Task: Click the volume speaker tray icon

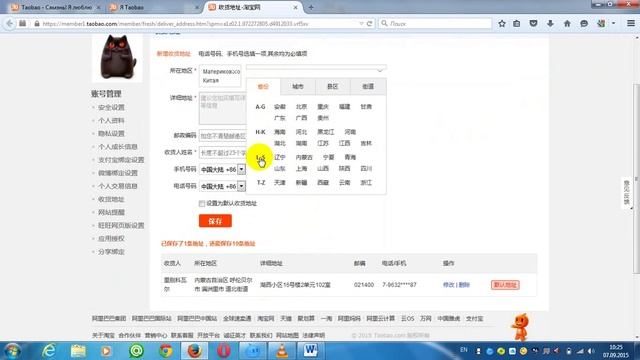Action: [591, 351]
